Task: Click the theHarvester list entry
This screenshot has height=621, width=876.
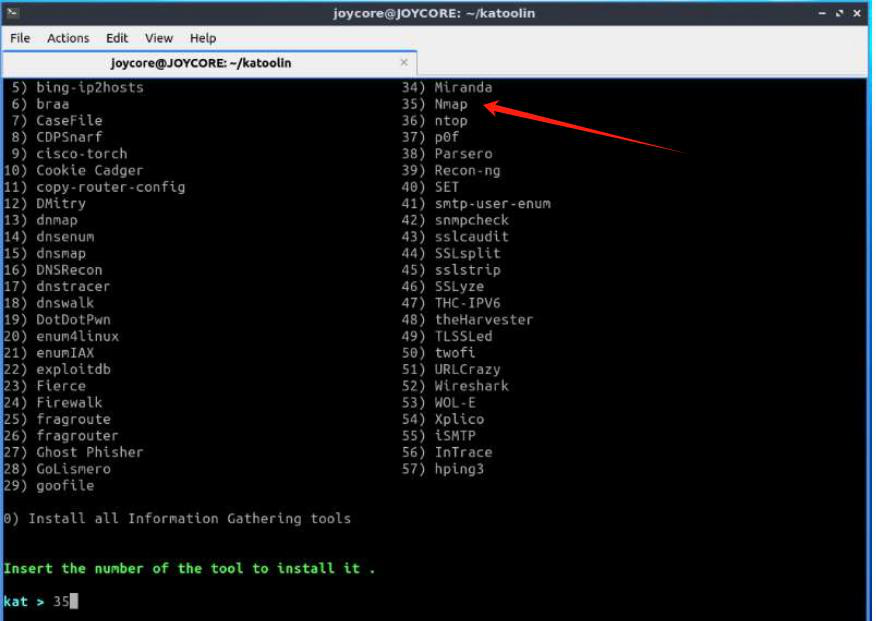Action: pyautogui.click(x=483, y=320)
